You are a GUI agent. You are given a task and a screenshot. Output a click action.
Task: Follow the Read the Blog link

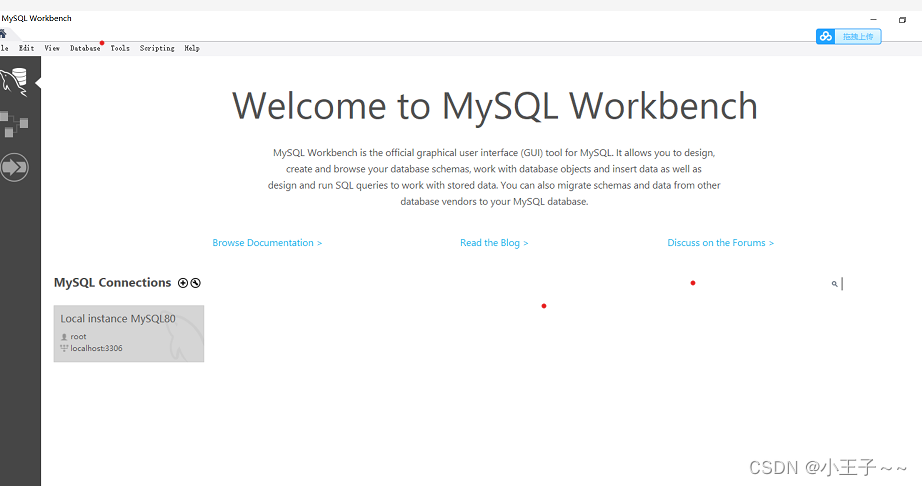coord(494,243)
